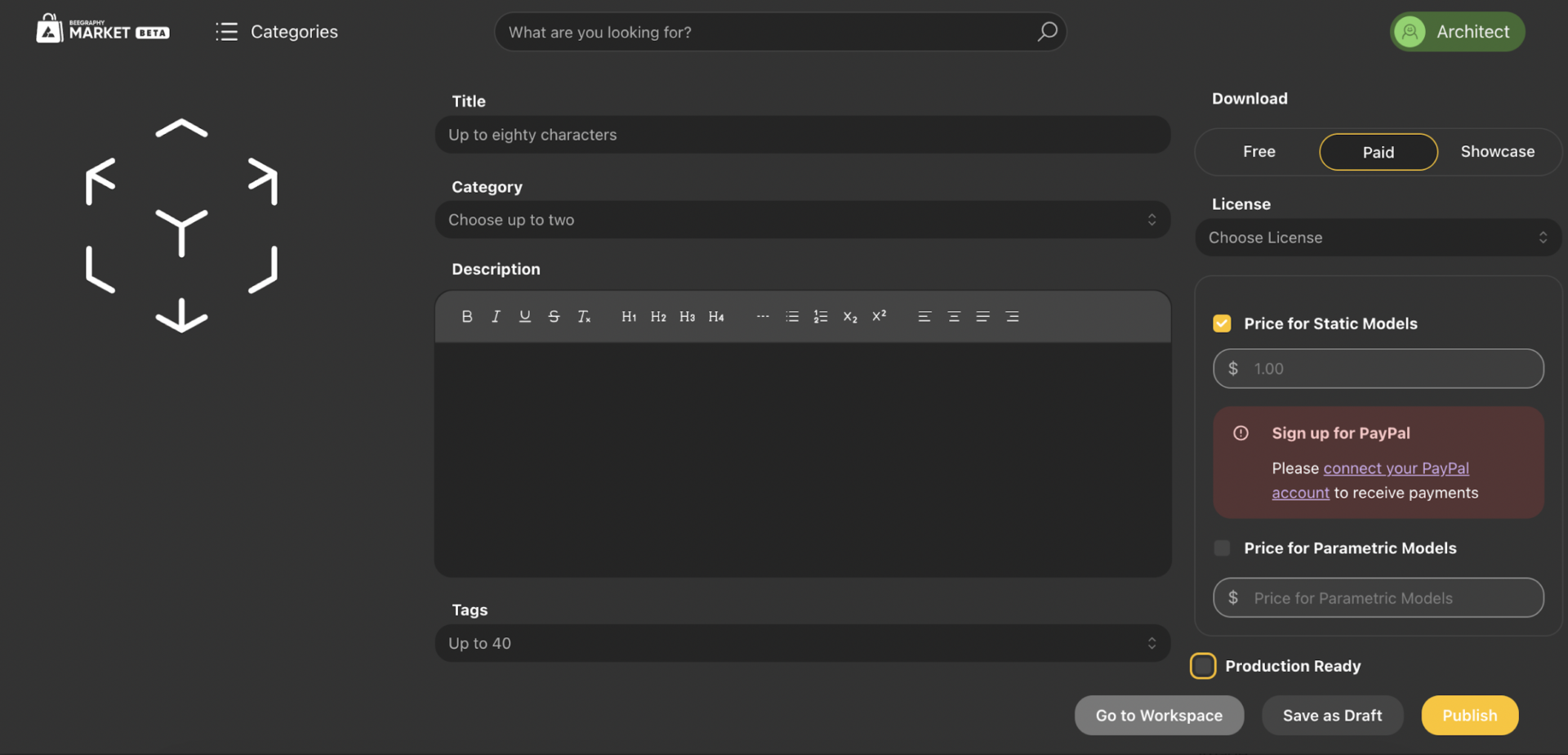Uncheck Price for Static Models
This screenshot has width=1568, height=755.
click(x=1222, y=323)
